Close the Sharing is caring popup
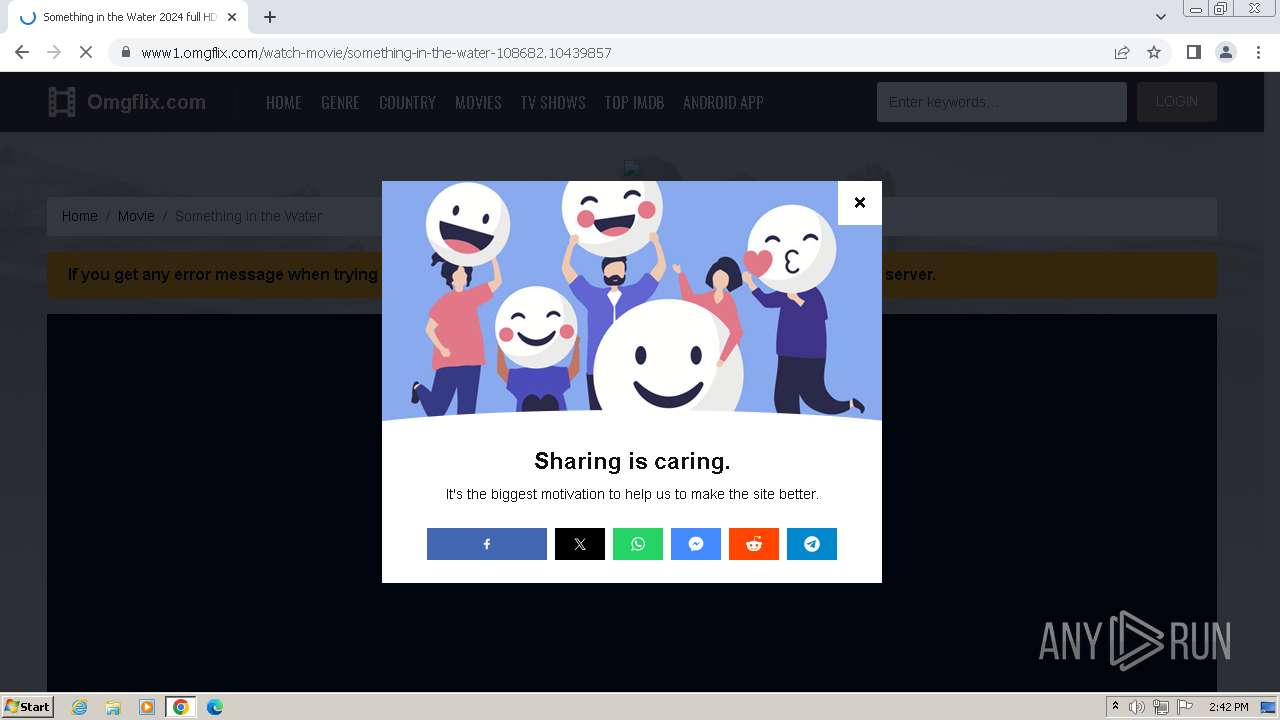The height and width of the screenshot is (720, 1280). pyautogui.click(x=860, y=203)
